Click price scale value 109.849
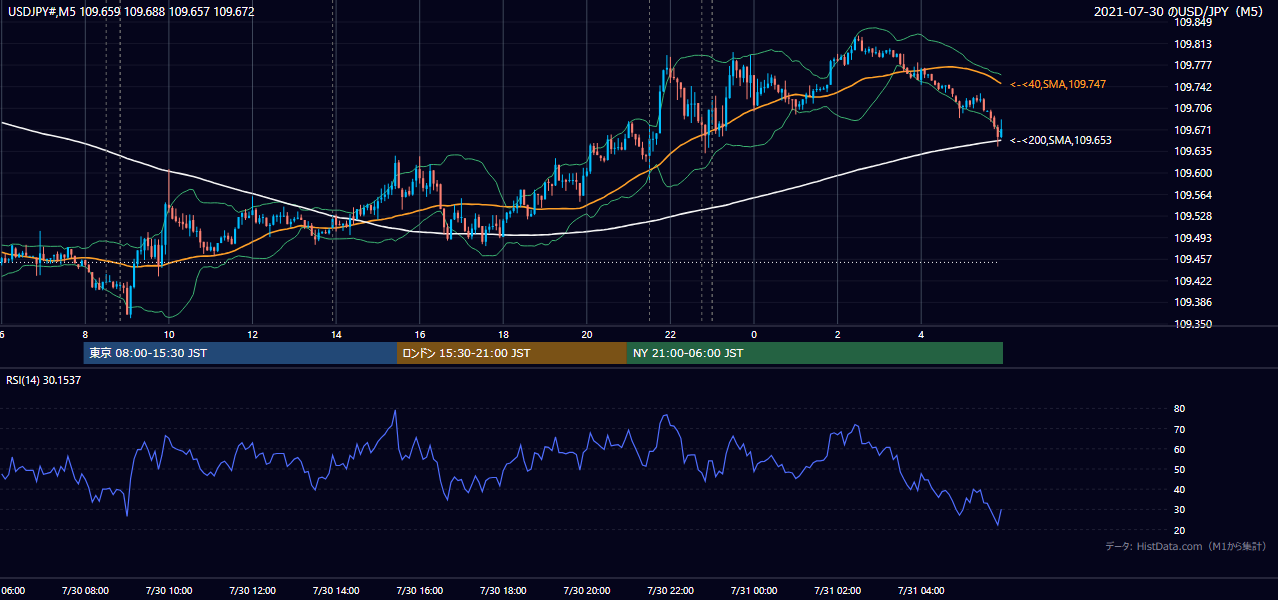This screenshot has width=1278, height=600. point(1193,22)
